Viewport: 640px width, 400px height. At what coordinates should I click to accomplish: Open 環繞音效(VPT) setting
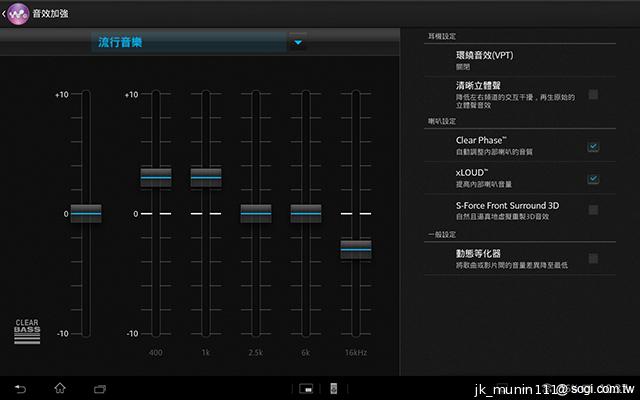(x=520, y=60)
